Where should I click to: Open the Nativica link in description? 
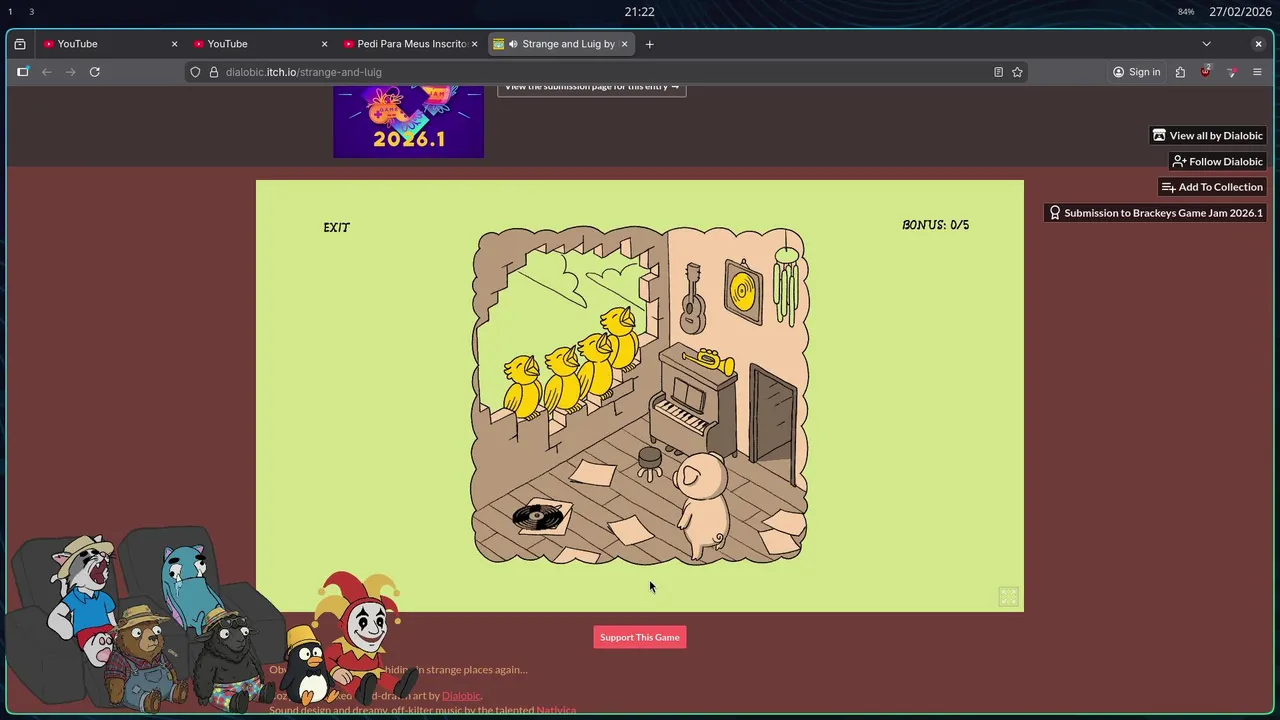556,711
